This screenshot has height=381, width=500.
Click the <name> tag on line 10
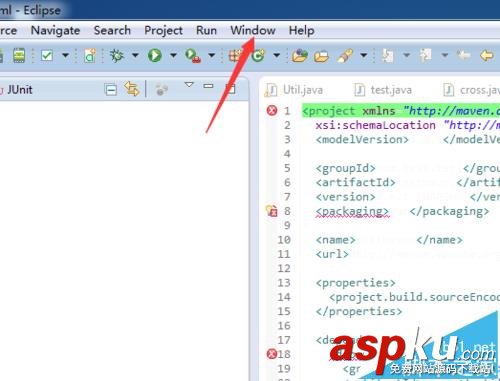[336, 240]
